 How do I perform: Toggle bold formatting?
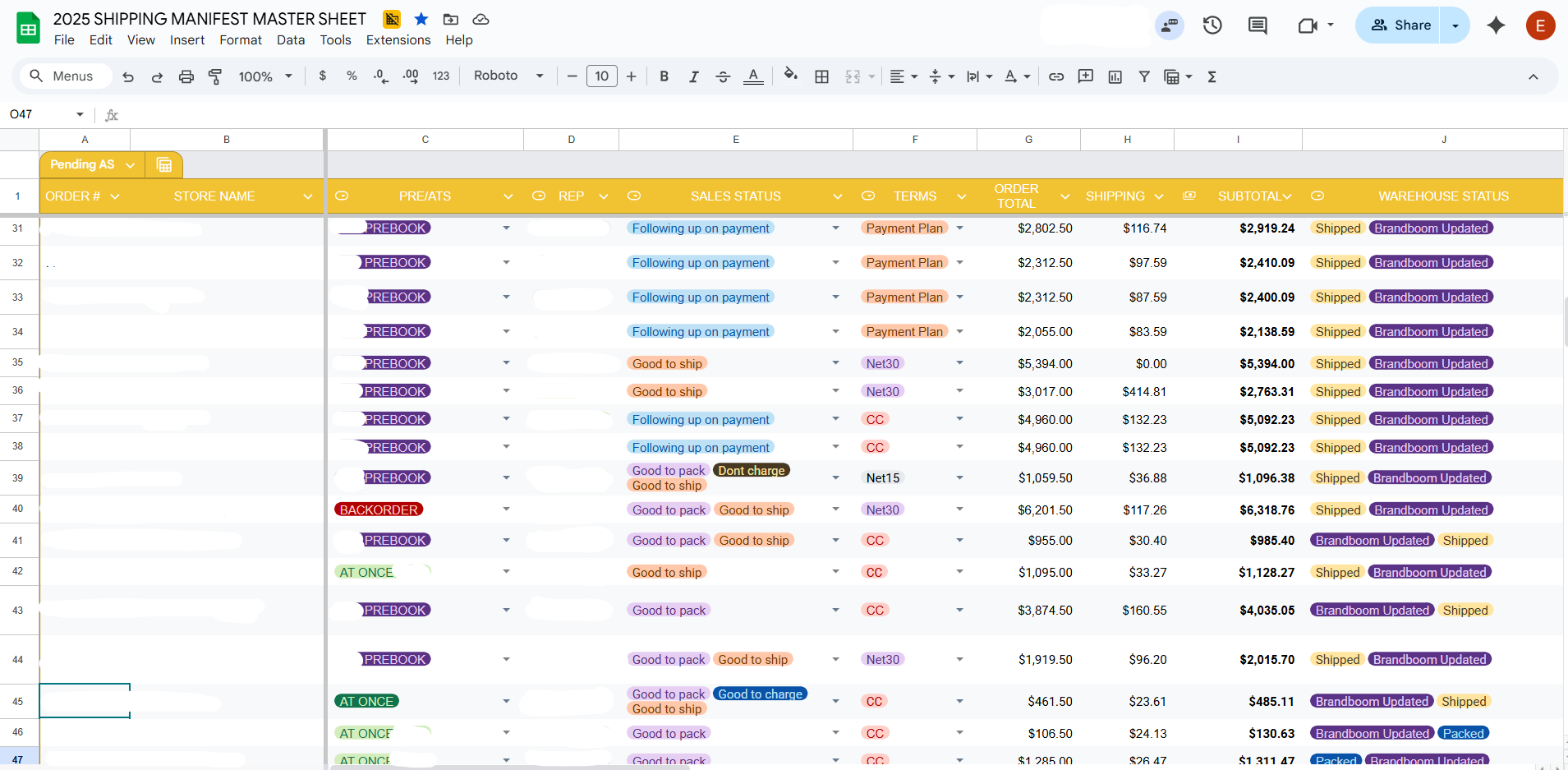[x=664, y=76]
